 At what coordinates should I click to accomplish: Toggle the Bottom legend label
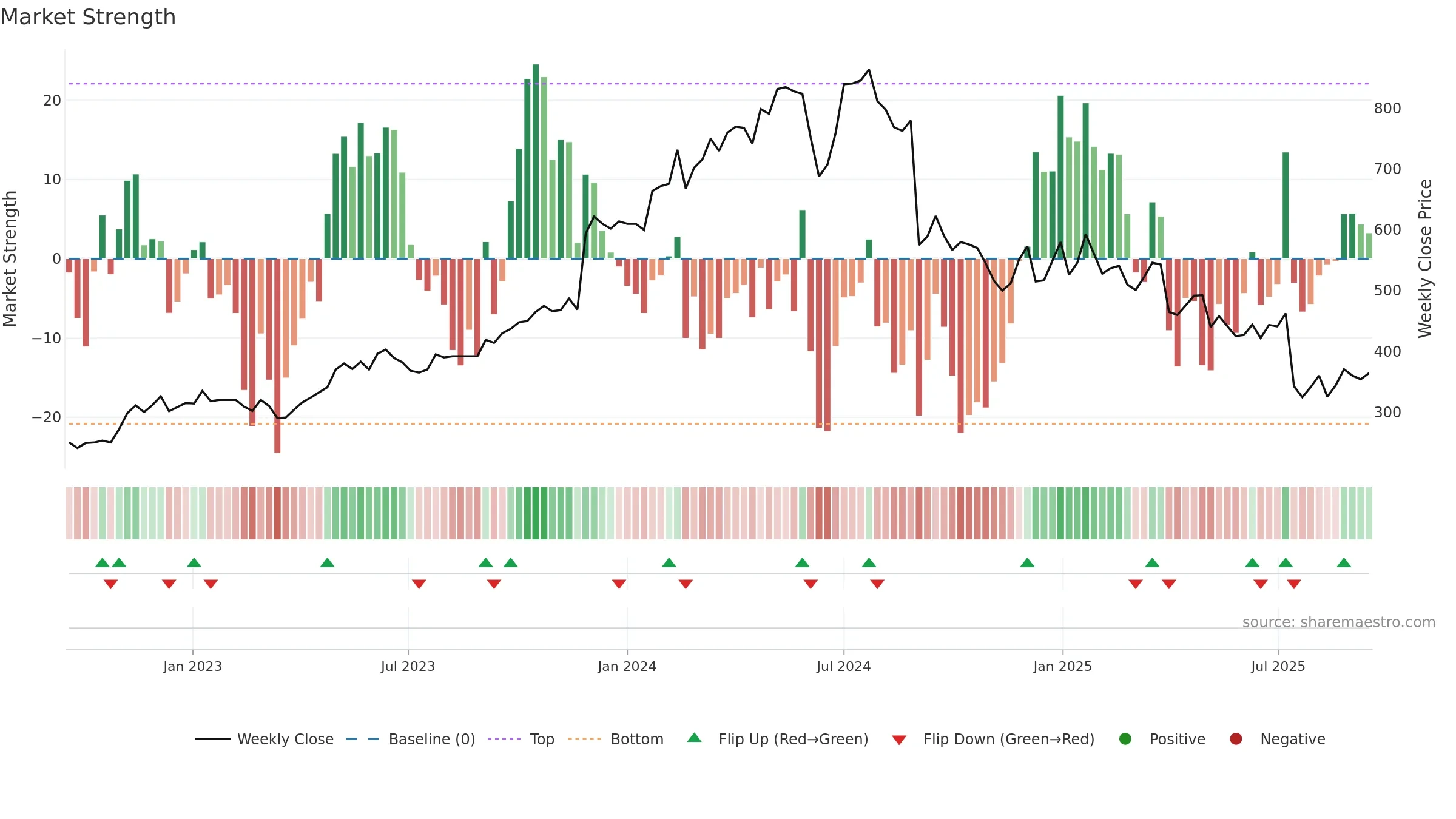click(x=637, y=739)
